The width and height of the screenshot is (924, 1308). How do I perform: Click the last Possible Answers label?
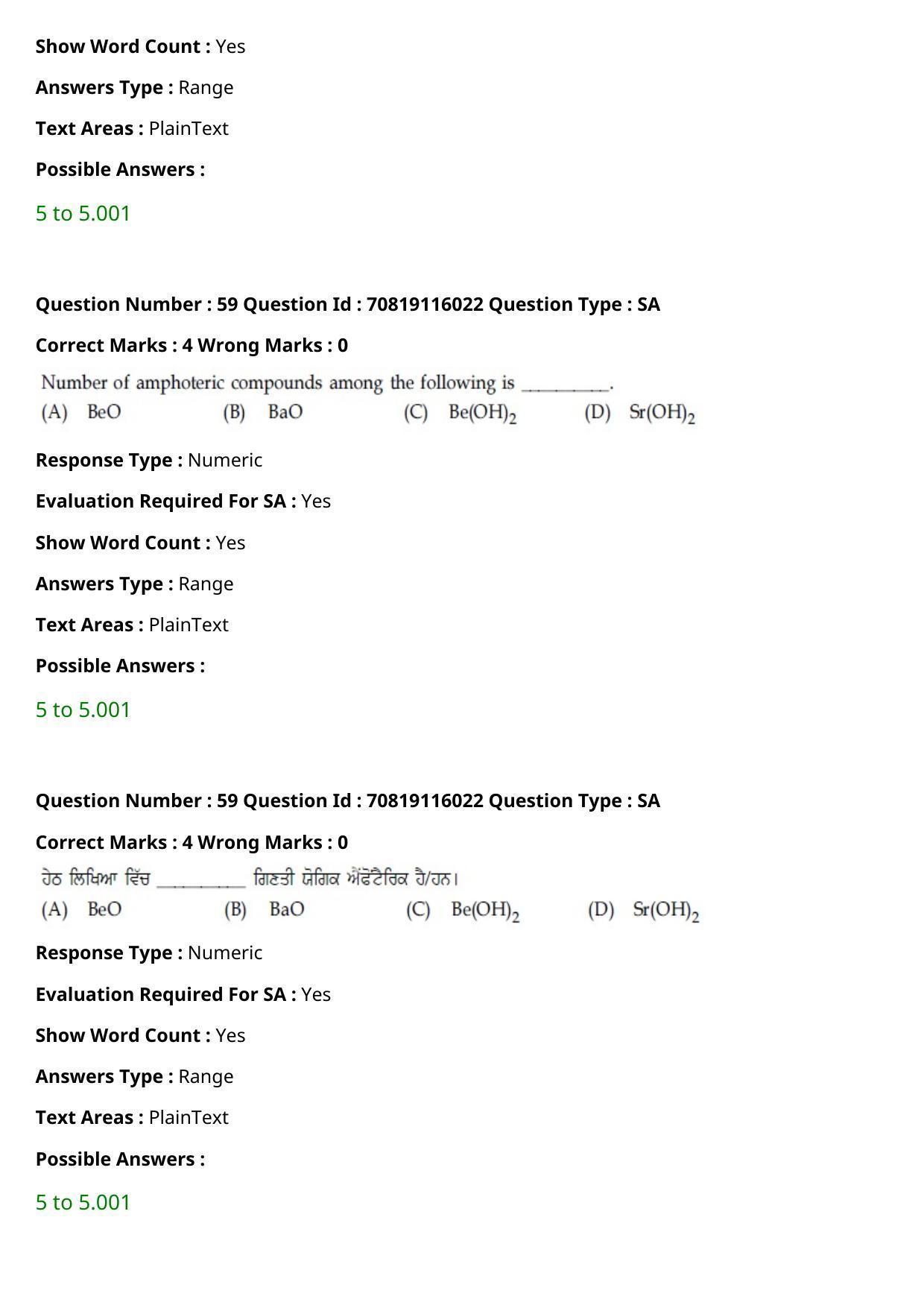120,1159
